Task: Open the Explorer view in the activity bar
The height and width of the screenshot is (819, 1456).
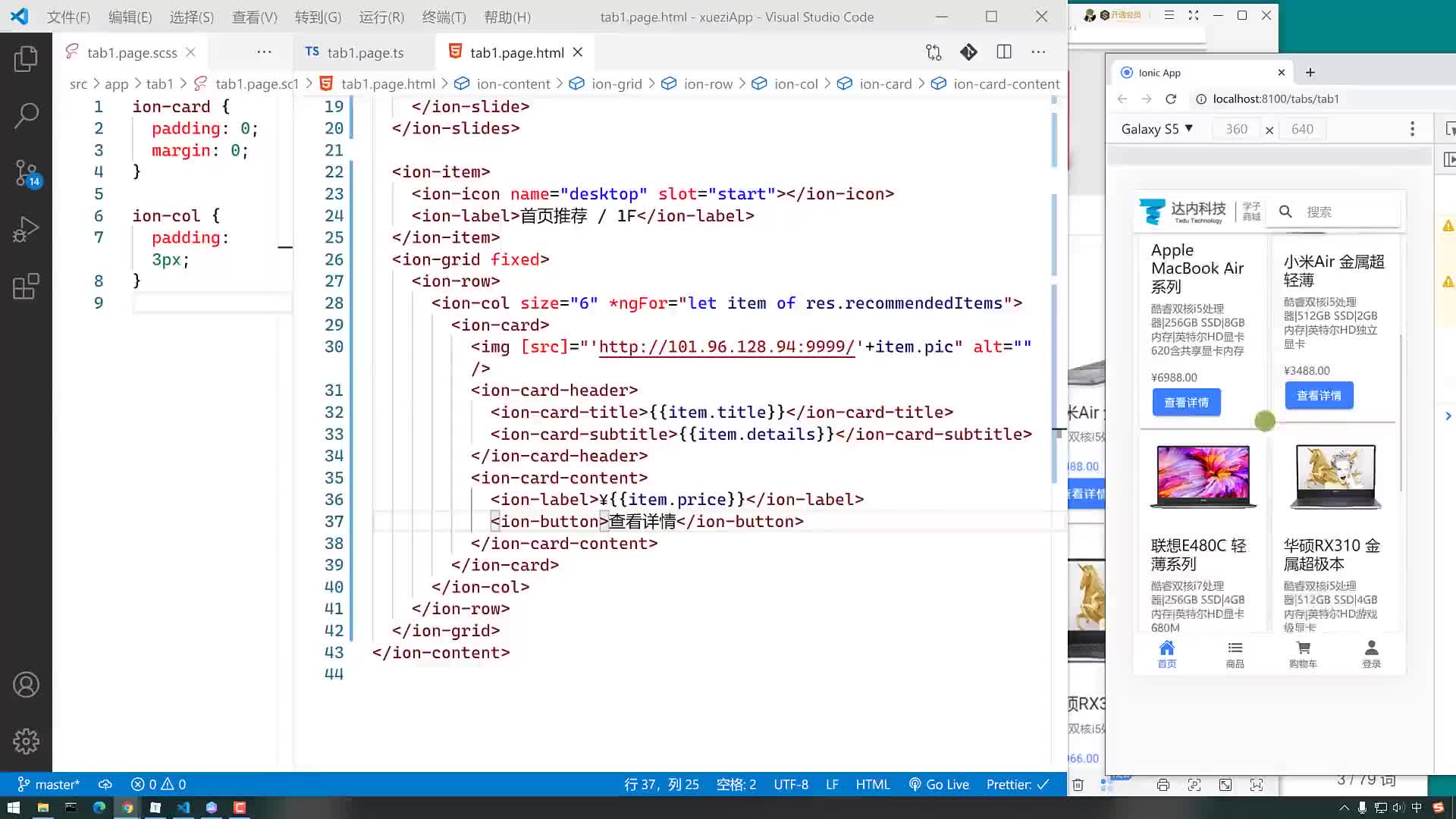Action: pos(26,58)
